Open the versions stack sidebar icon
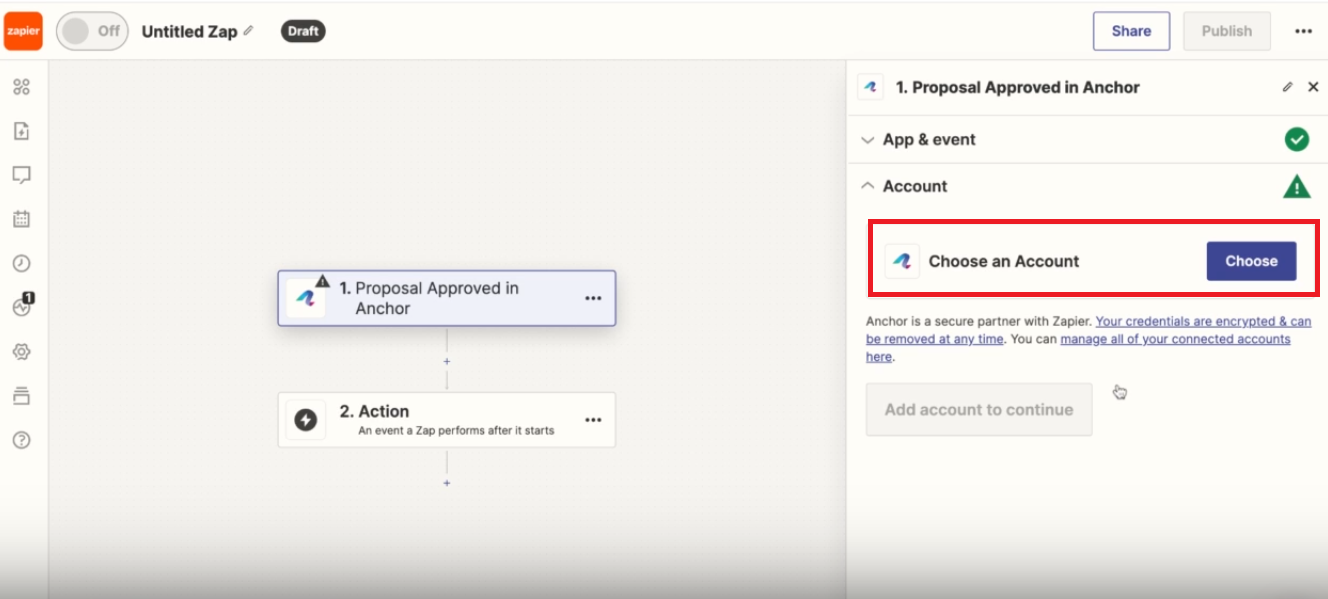The height and width of the screenshot is (599, 1328). click(x=22, y=396)
